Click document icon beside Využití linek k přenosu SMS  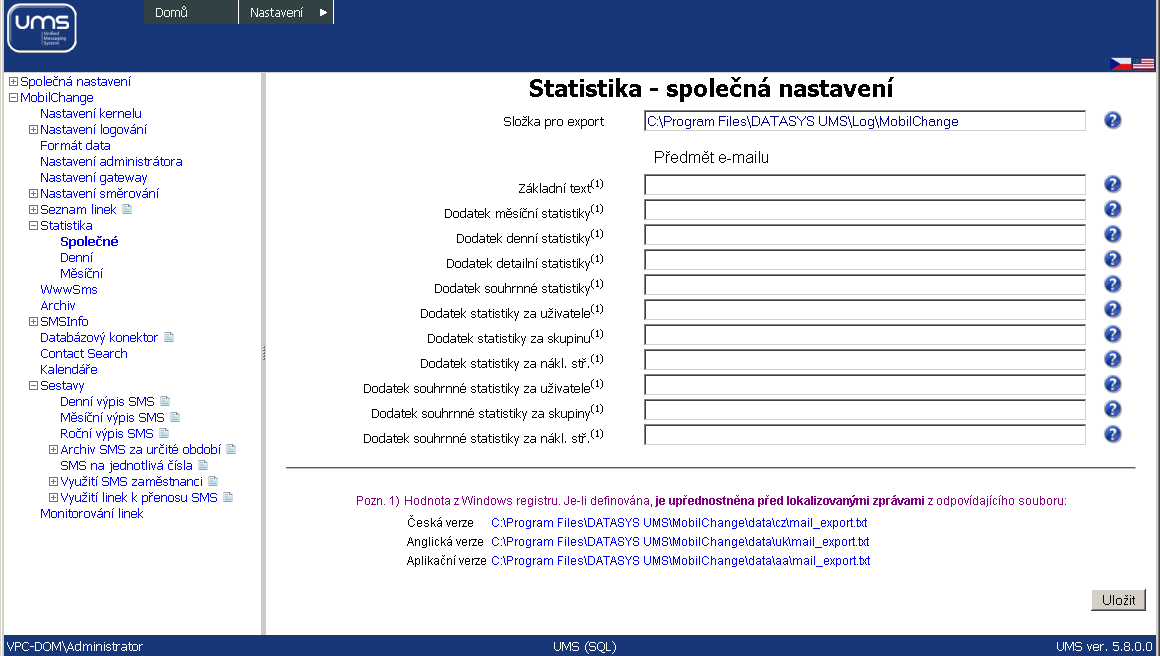[x=228, y=498]
